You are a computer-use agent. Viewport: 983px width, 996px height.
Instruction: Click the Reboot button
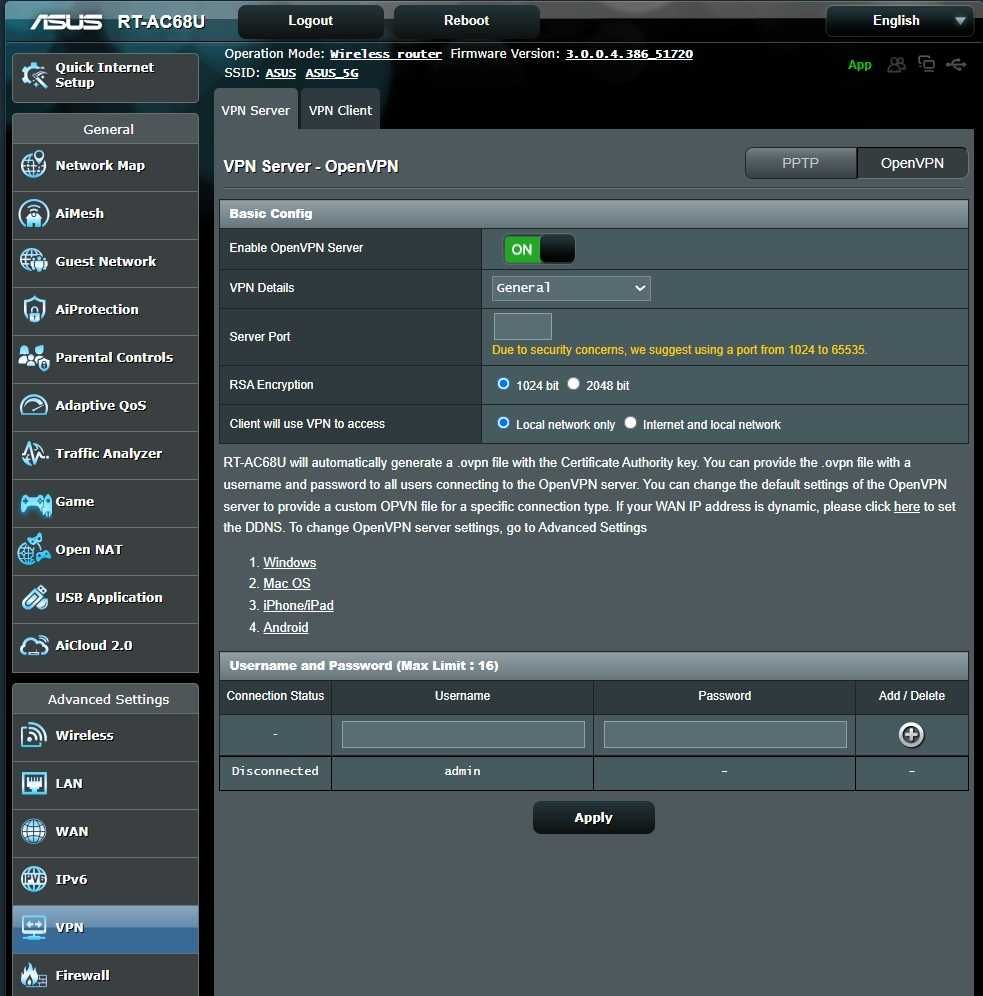(467, 21)
